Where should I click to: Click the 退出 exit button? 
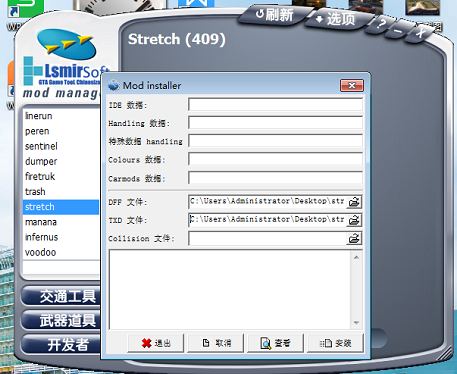156,343
